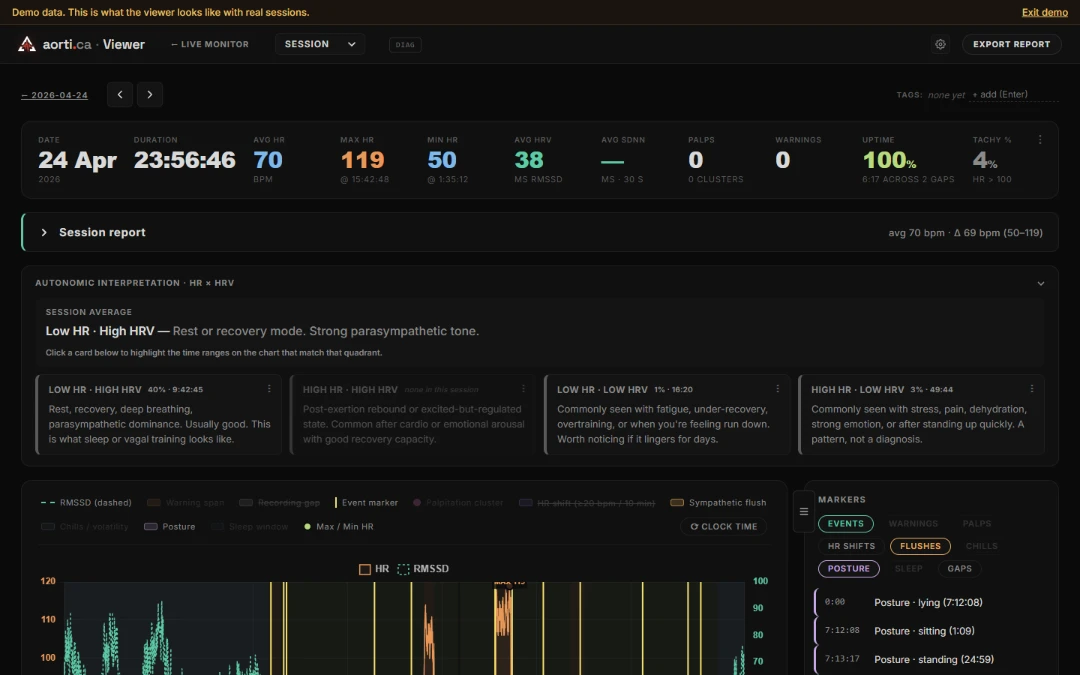Open settings via the gear icon
This screenshot has width=1080, height=675.
pos(940,44)
